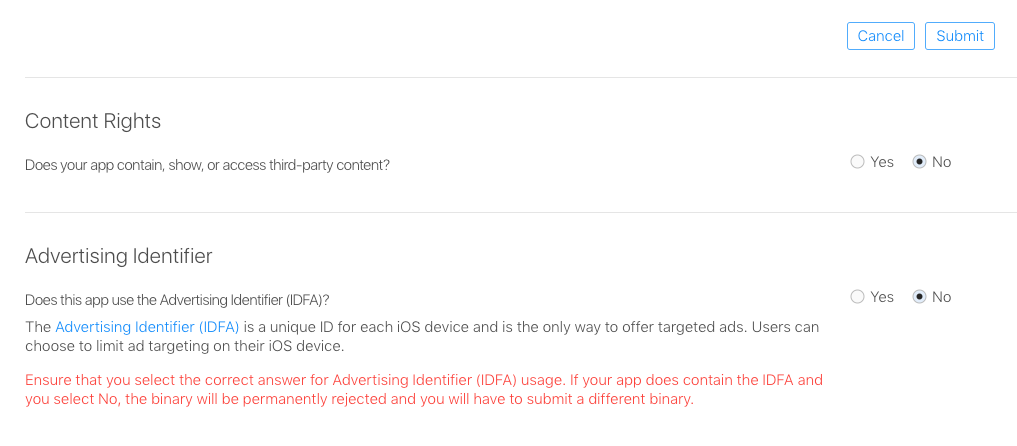Choose Yes radio for Advertising Identifier usage

click(x=857, y=297)
